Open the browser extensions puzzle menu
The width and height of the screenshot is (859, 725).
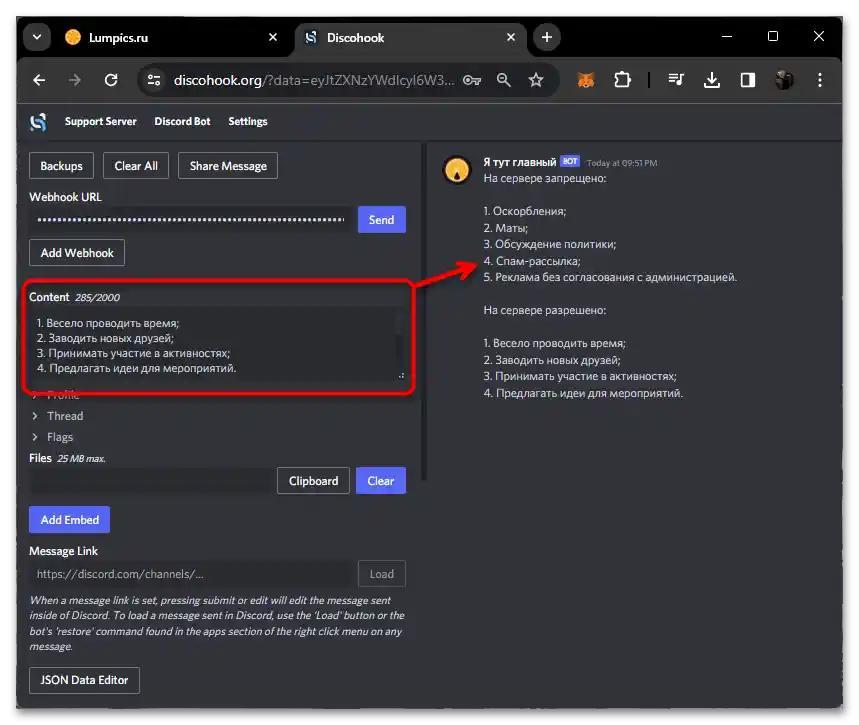coord(622,81)
